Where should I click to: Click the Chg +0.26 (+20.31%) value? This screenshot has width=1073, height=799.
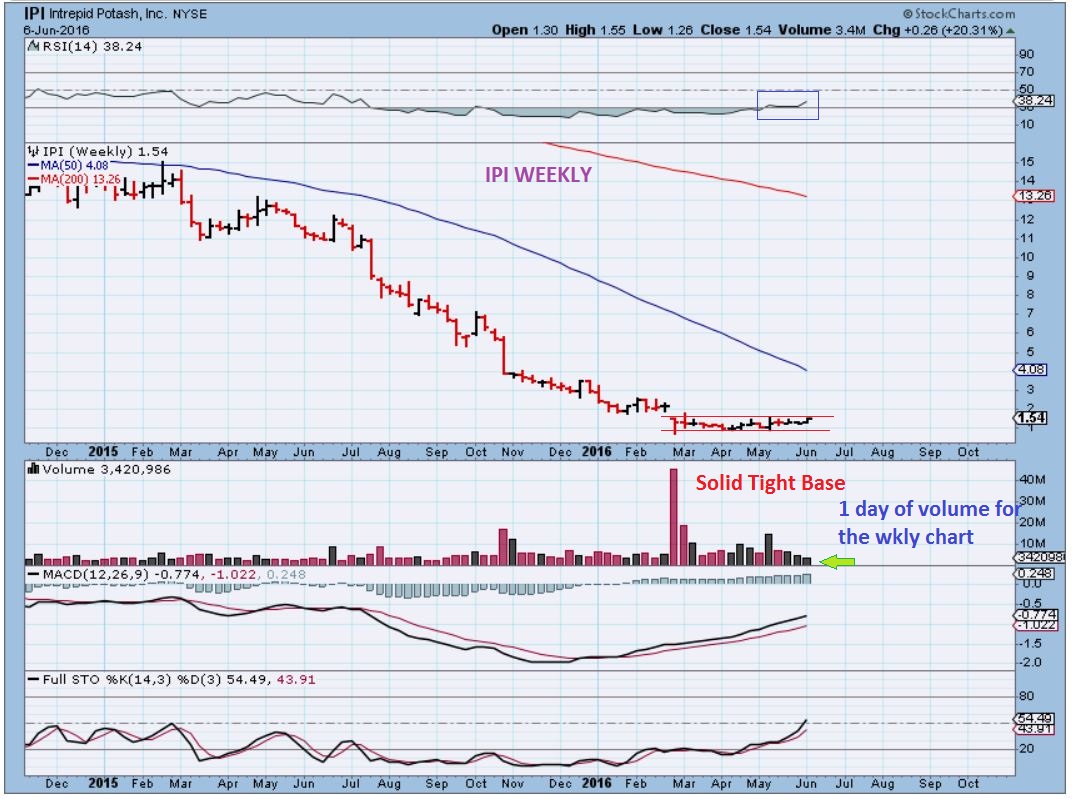[938, 30]
